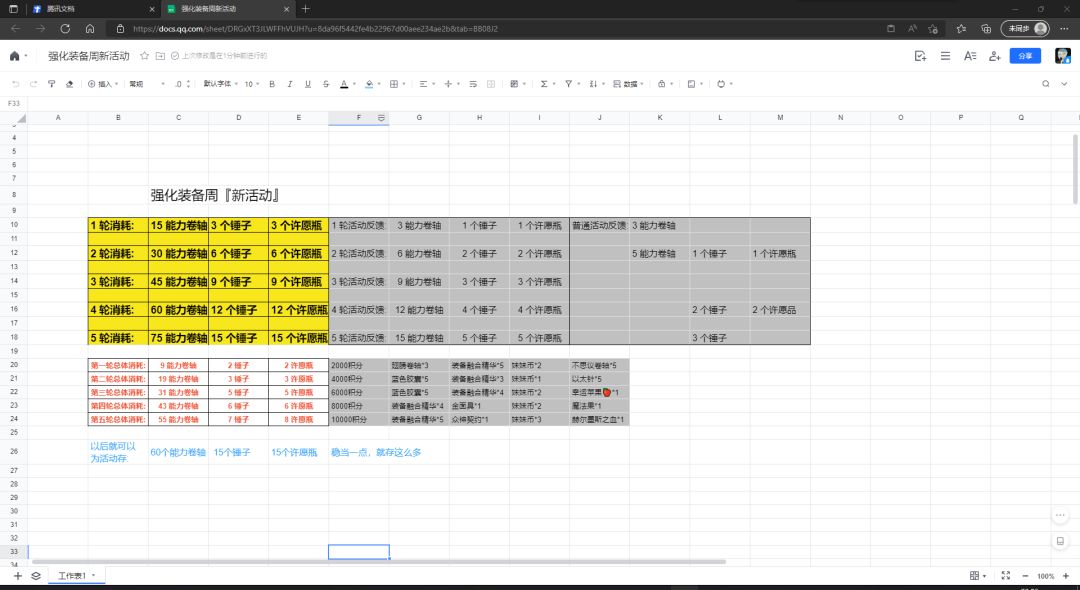Click the format painter icon

pyautogui.click(x=51, y=84)
